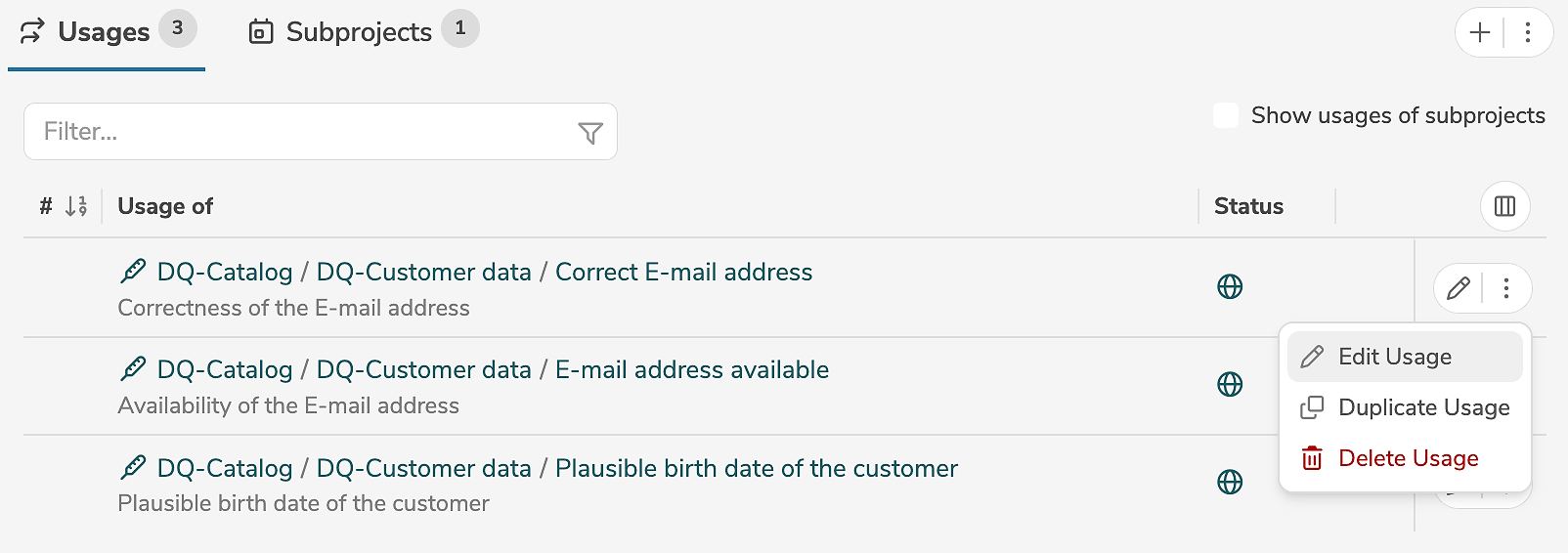The width and height of the screenshot is (1568, 553).
Task: Select the Usages tab
Action: click(x=104, y=32)
